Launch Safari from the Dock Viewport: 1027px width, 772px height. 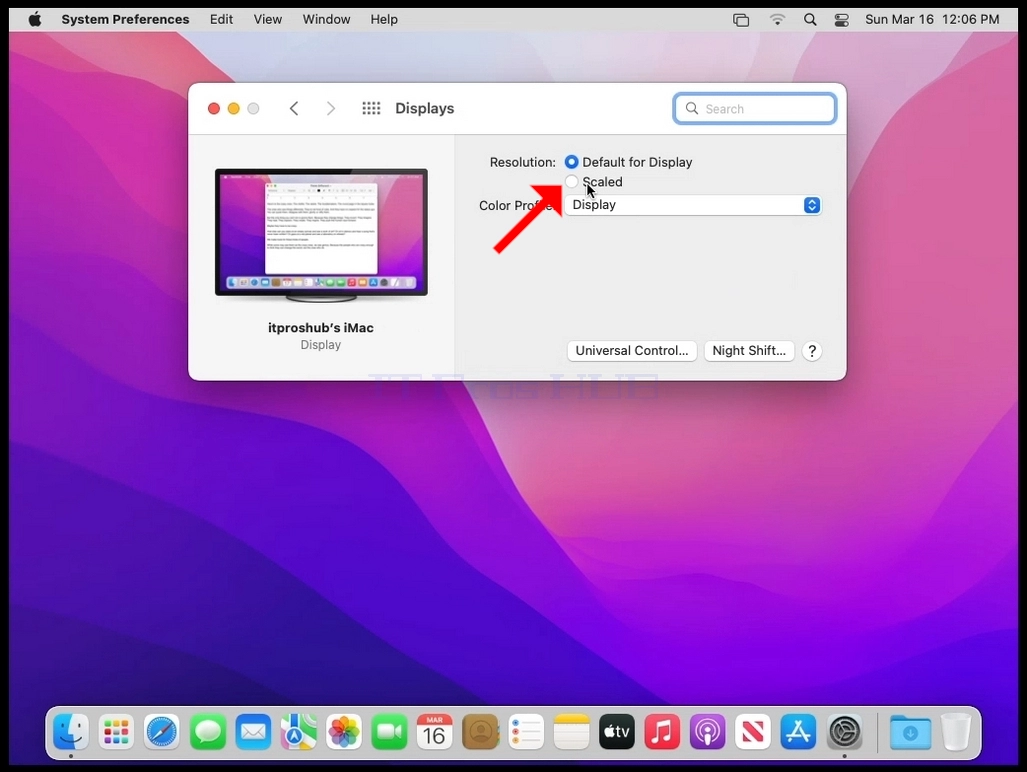point(162,732)
